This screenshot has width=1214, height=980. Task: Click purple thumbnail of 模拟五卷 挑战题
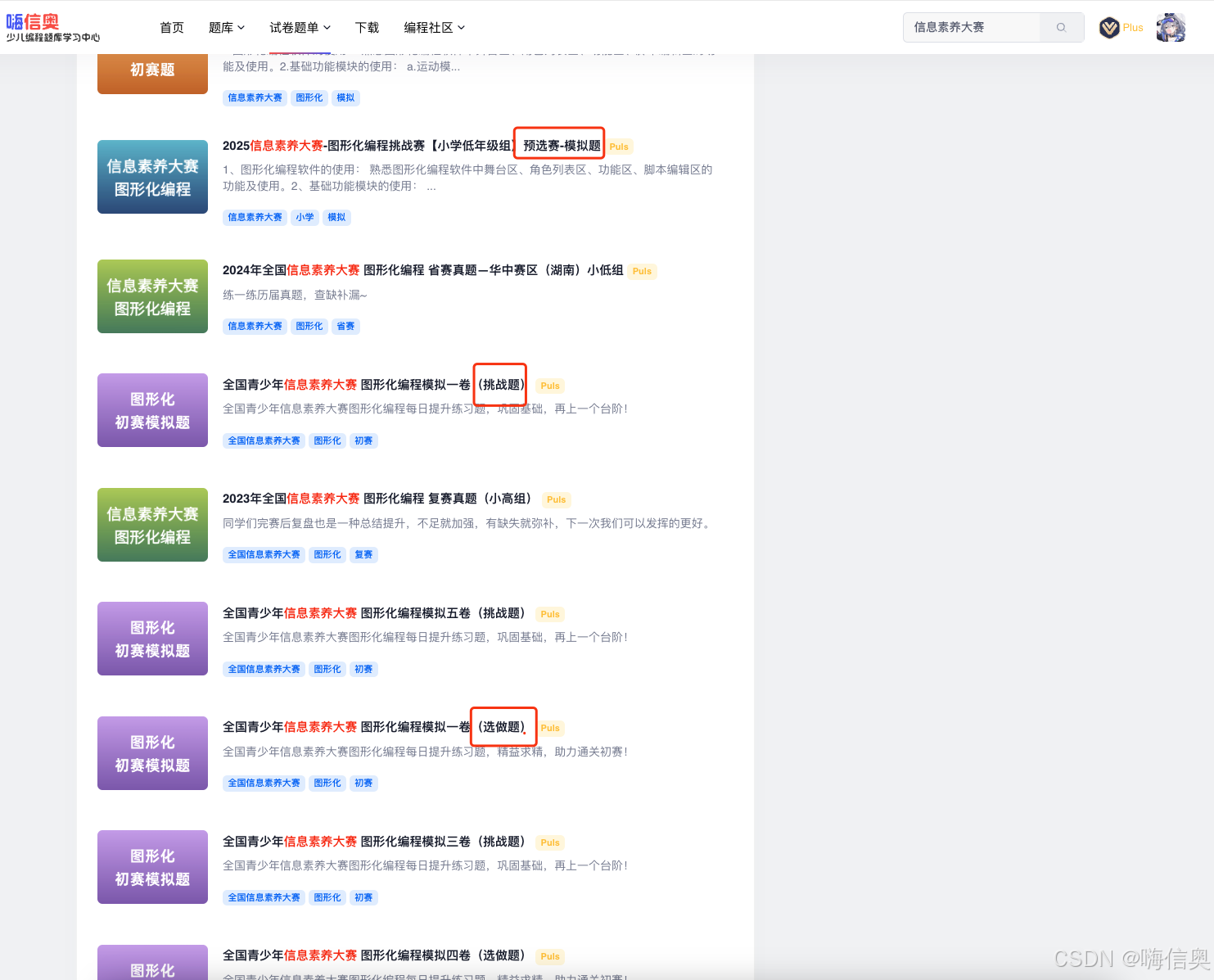pos(152,639)
